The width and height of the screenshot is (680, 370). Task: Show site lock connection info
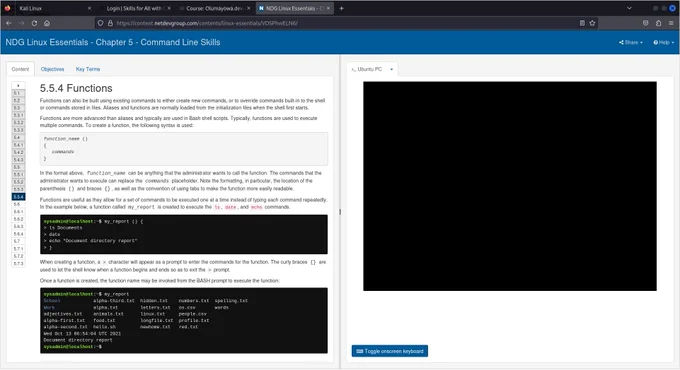coord(110,23)
